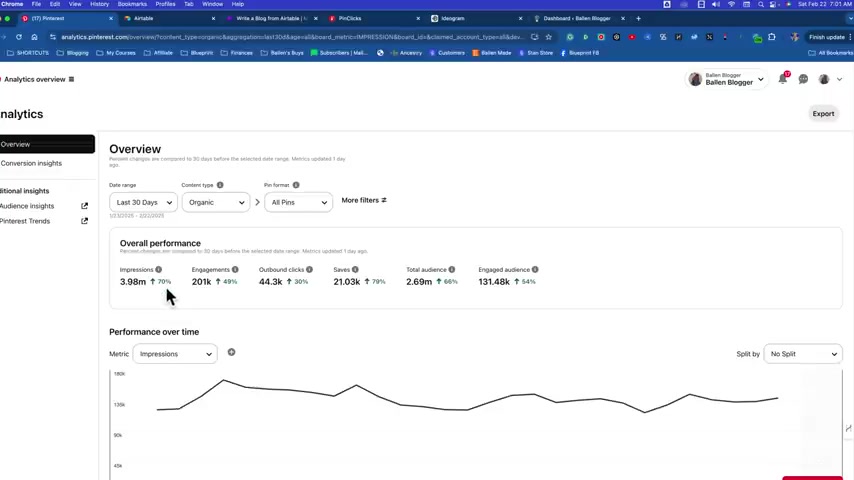
Task: Open the History menu in menu bar
Action: tap(99, 4)
